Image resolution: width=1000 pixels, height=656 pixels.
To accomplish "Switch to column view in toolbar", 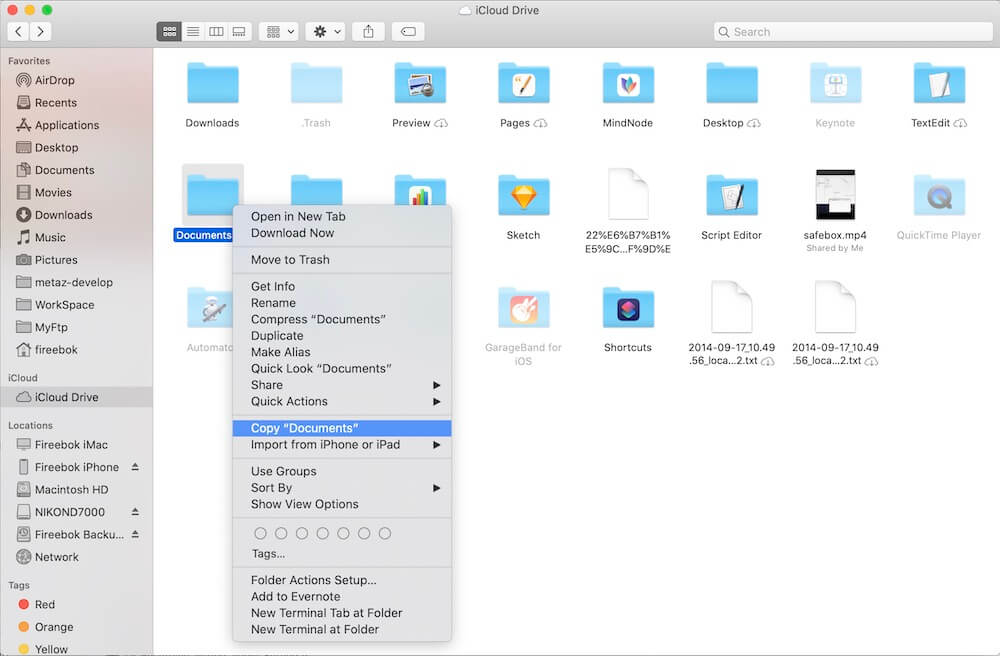I will pos(216,32).
